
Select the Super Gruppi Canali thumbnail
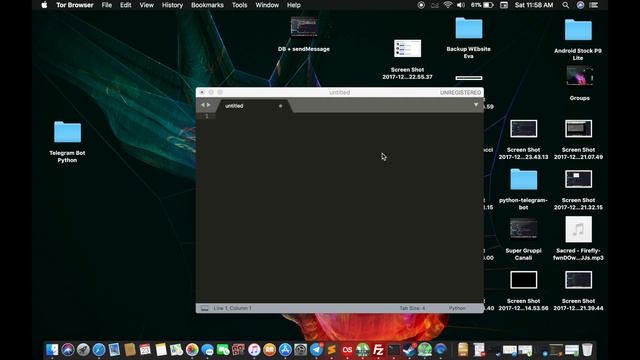tap(524, 240)
